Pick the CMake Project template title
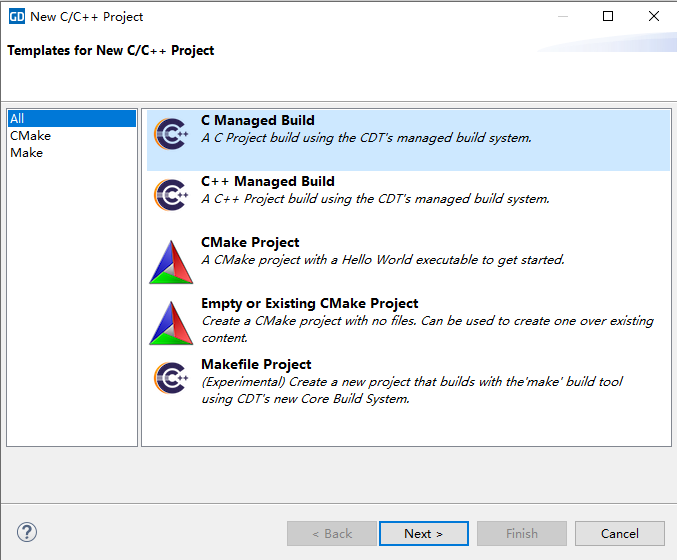The image size is (677, 560). coord(250,242)
